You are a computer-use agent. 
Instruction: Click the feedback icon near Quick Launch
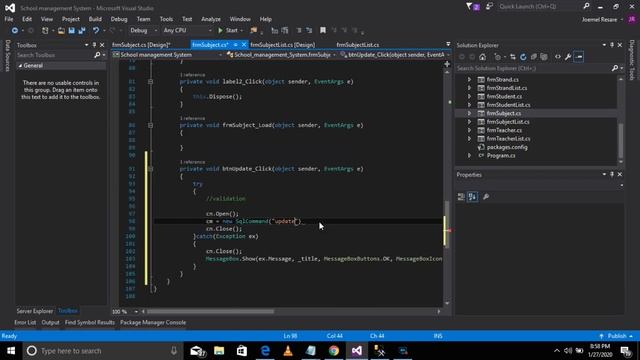pos(489,6)
